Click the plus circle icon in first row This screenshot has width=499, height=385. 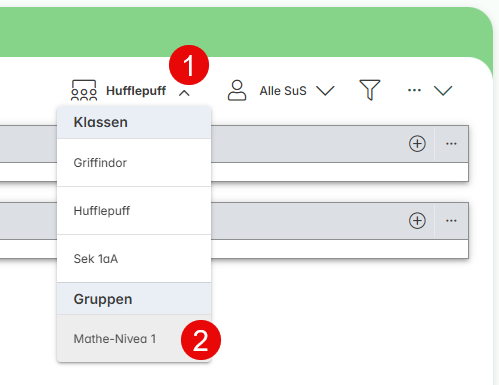click(417, 144)
